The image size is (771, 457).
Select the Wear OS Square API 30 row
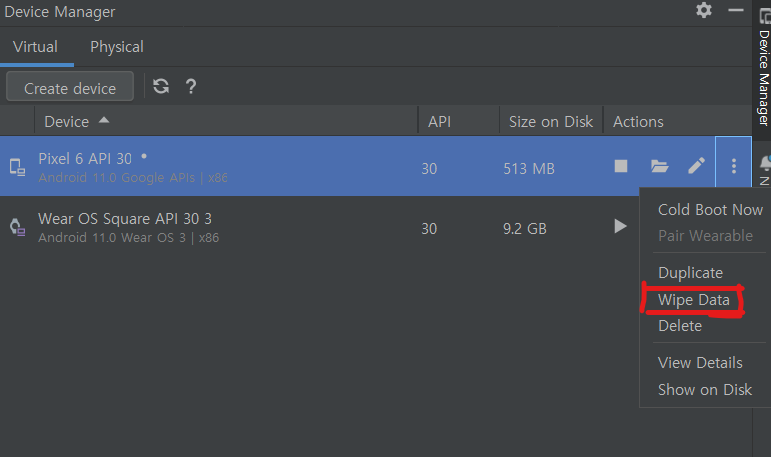coord(200,227)
